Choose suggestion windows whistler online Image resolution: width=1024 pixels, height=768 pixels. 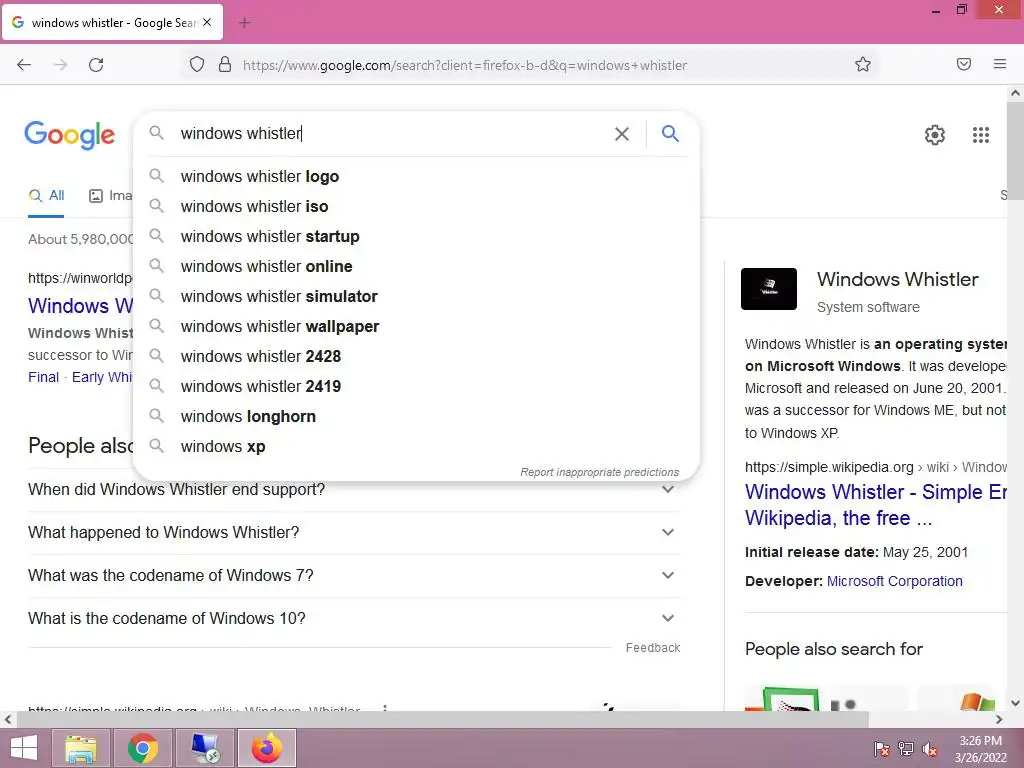pyautogui.click(x=415, y=266)
